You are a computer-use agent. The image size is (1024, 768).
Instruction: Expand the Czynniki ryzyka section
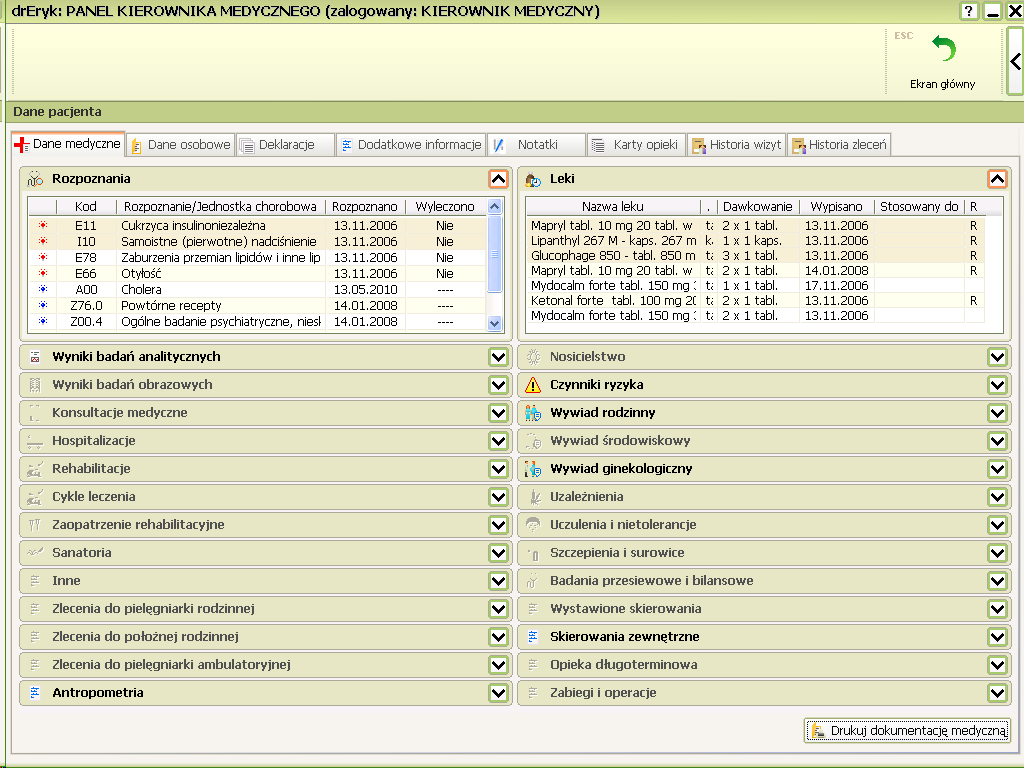997,385
